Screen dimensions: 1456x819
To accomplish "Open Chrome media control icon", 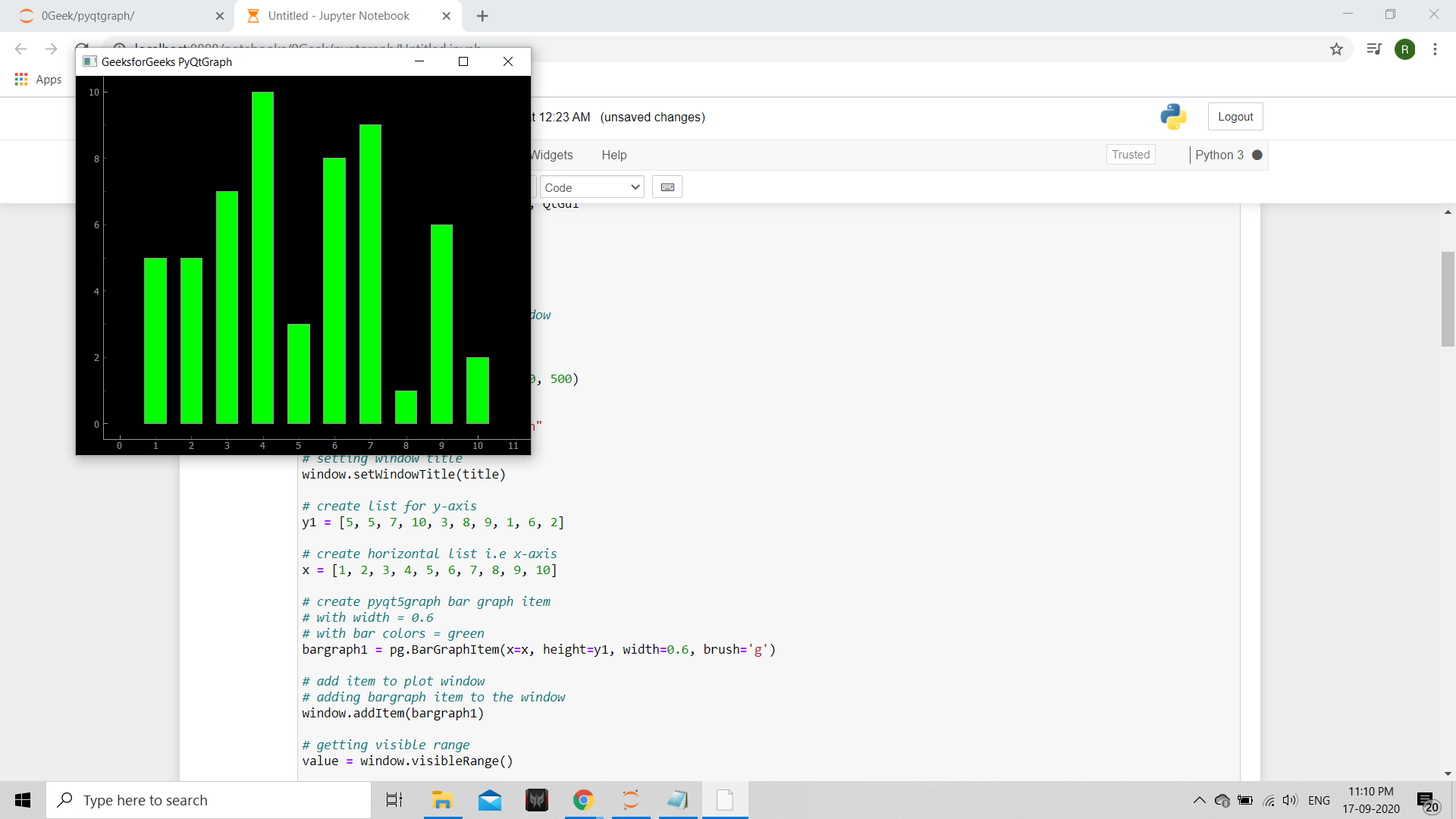I will pos(1374,49).
